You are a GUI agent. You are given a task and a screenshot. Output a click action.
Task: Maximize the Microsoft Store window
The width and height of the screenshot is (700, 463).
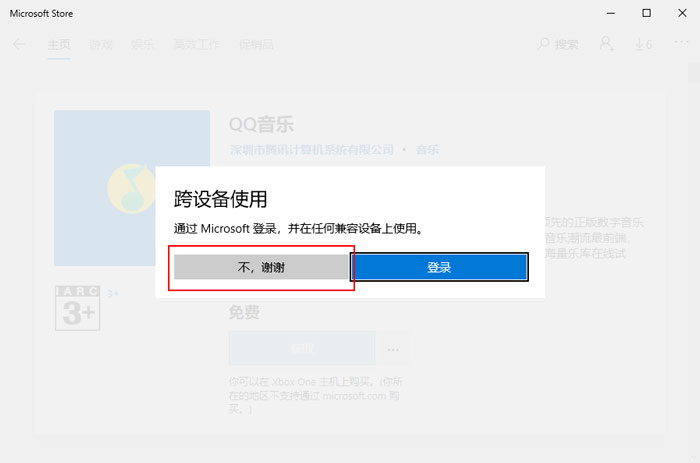coord(646,13)
